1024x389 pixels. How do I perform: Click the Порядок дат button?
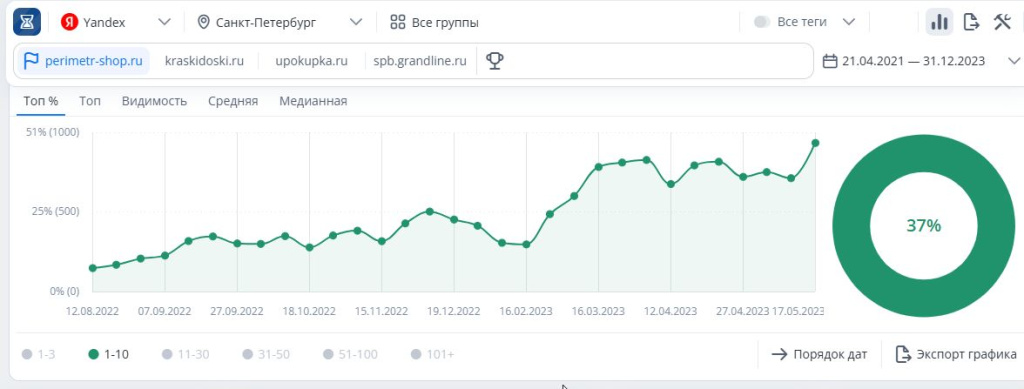pyautogui.click(x=820, y=354)
